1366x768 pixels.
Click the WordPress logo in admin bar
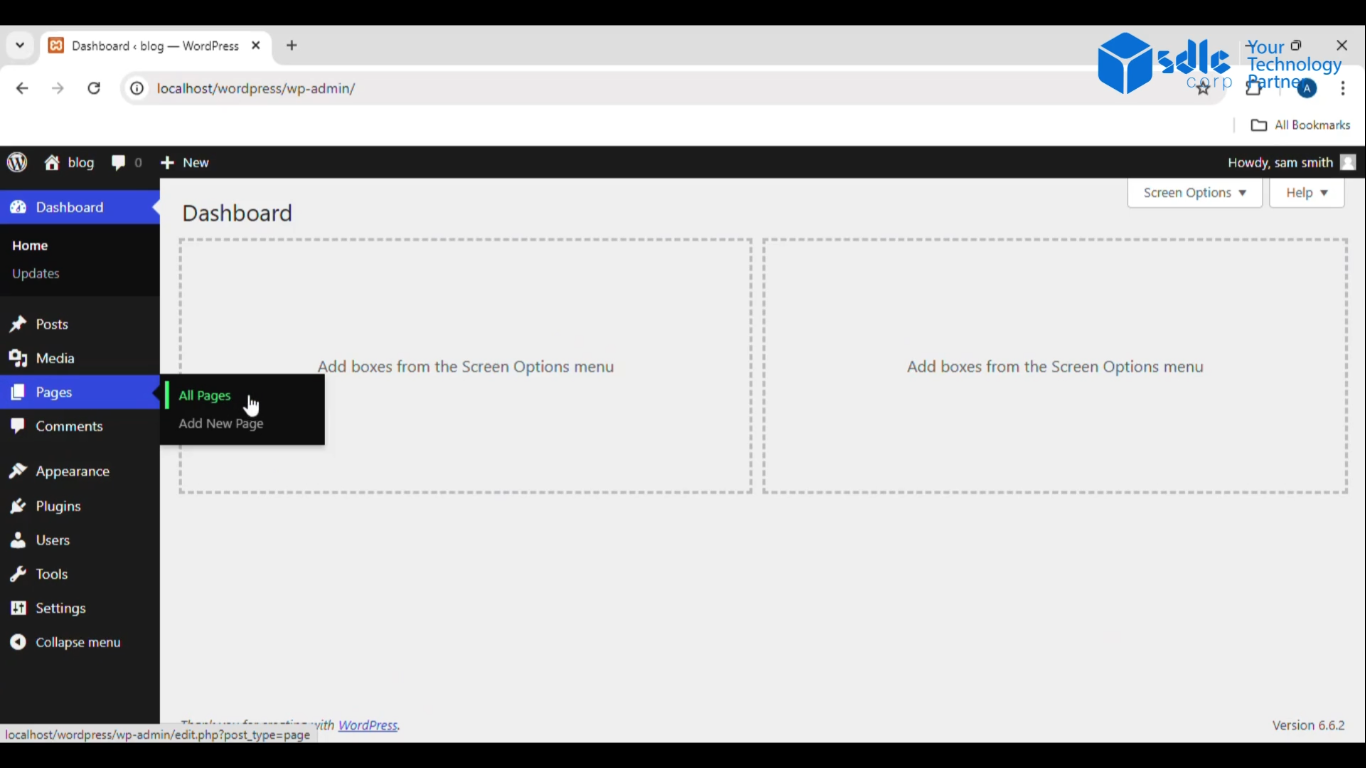pyautogui.click(x=17, y=162)
